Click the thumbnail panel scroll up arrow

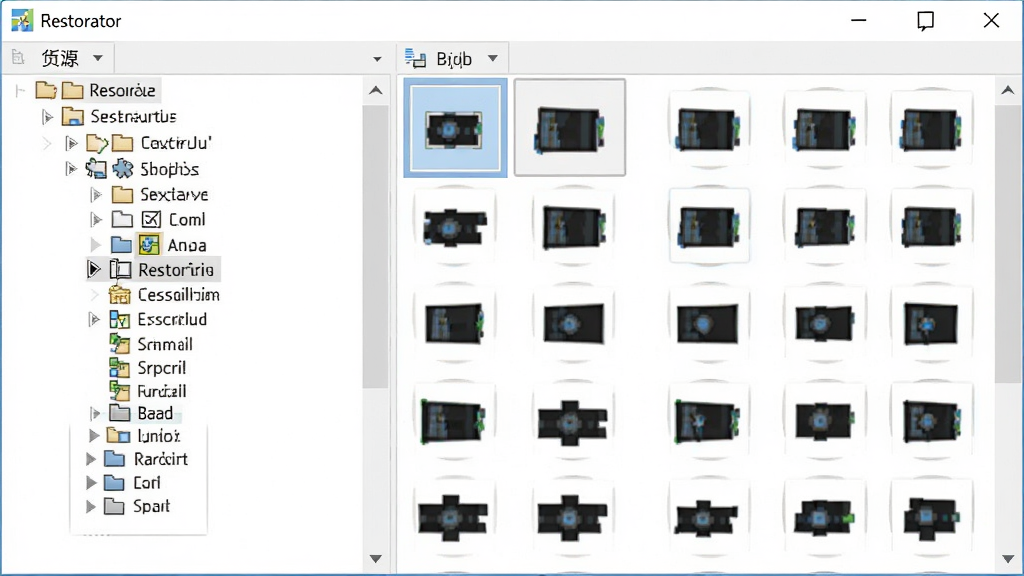point(1008,91)
